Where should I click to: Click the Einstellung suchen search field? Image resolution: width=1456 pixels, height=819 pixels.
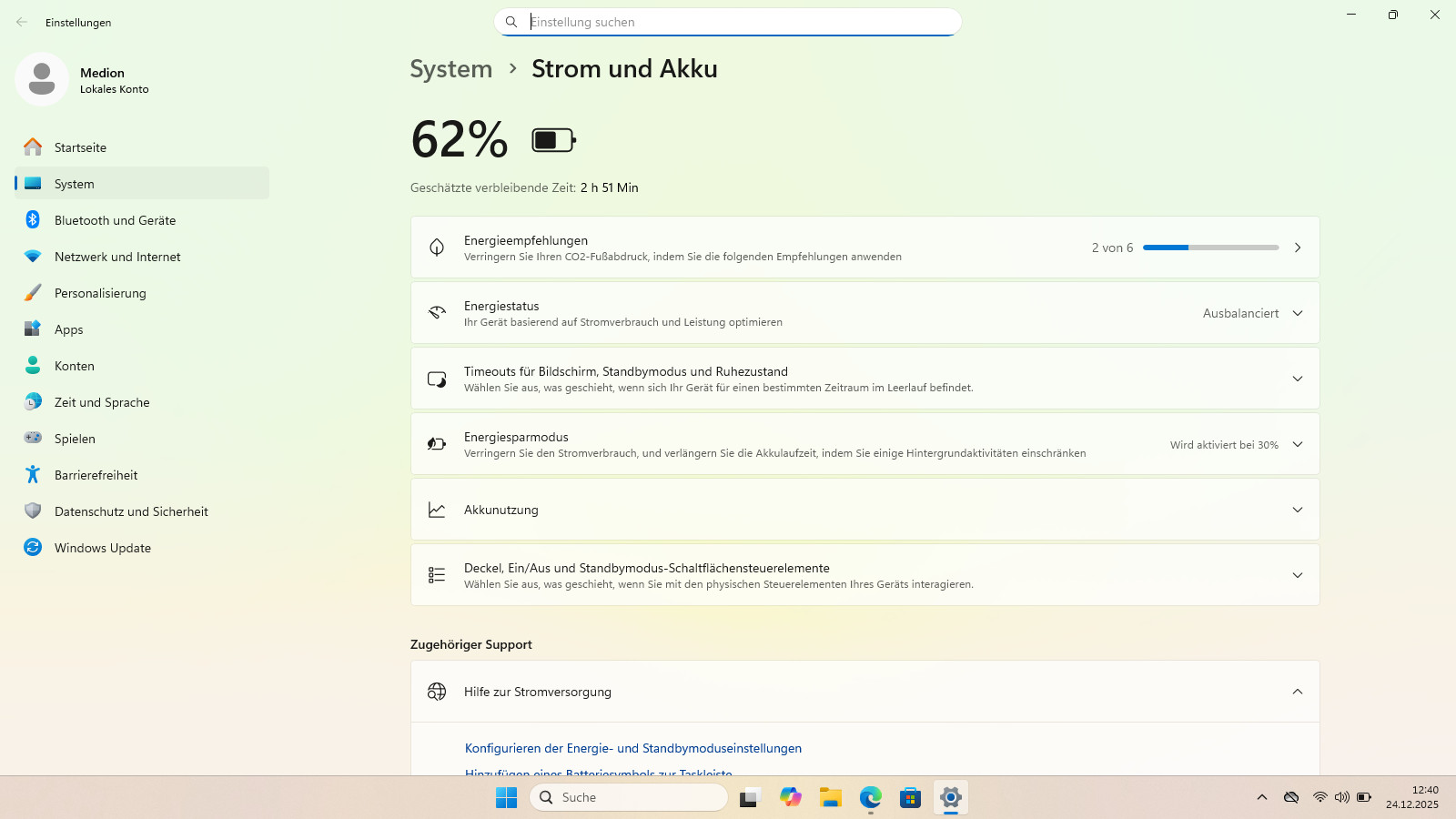pyautogui.click(x=728, y=22)
